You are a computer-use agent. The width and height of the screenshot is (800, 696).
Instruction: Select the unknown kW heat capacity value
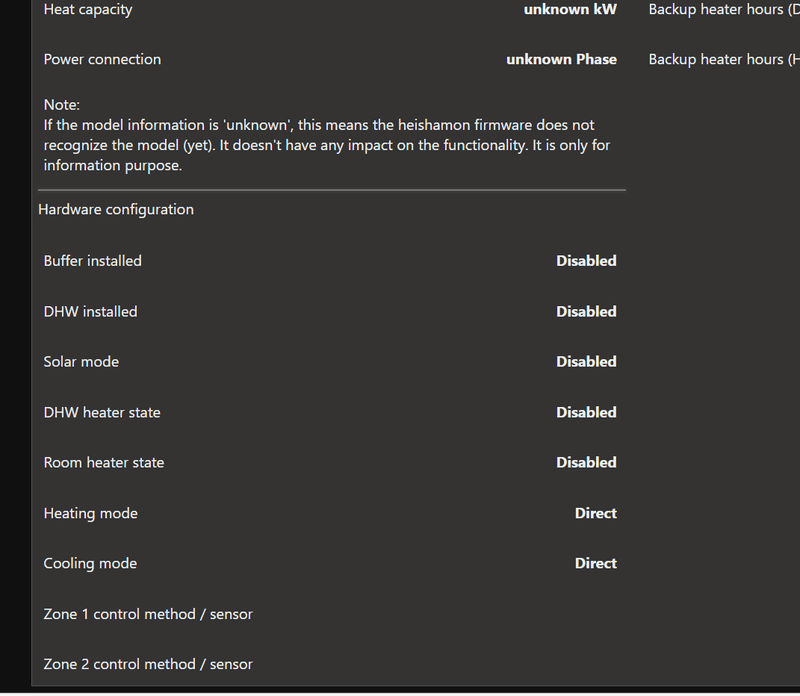[x=570, y=10]
